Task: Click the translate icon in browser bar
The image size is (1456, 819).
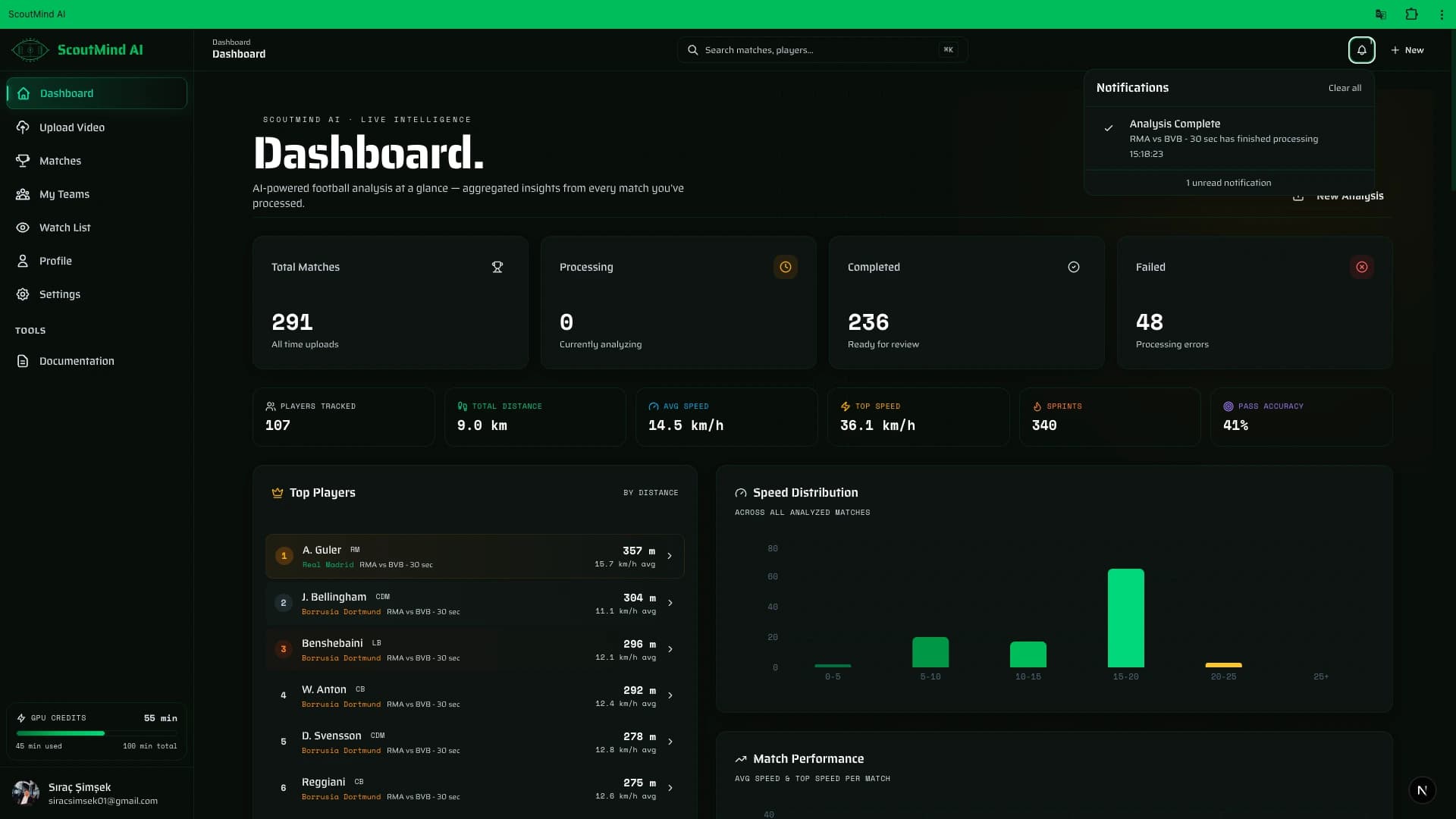Action: click(x=1381, y=14)
